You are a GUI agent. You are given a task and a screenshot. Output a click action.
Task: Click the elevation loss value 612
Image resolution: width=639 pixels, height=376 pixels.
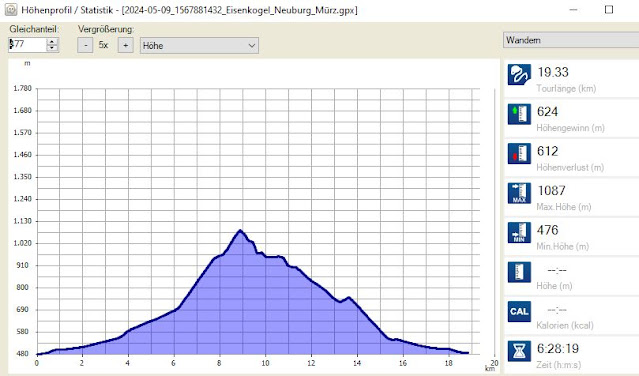coord(547,151)
